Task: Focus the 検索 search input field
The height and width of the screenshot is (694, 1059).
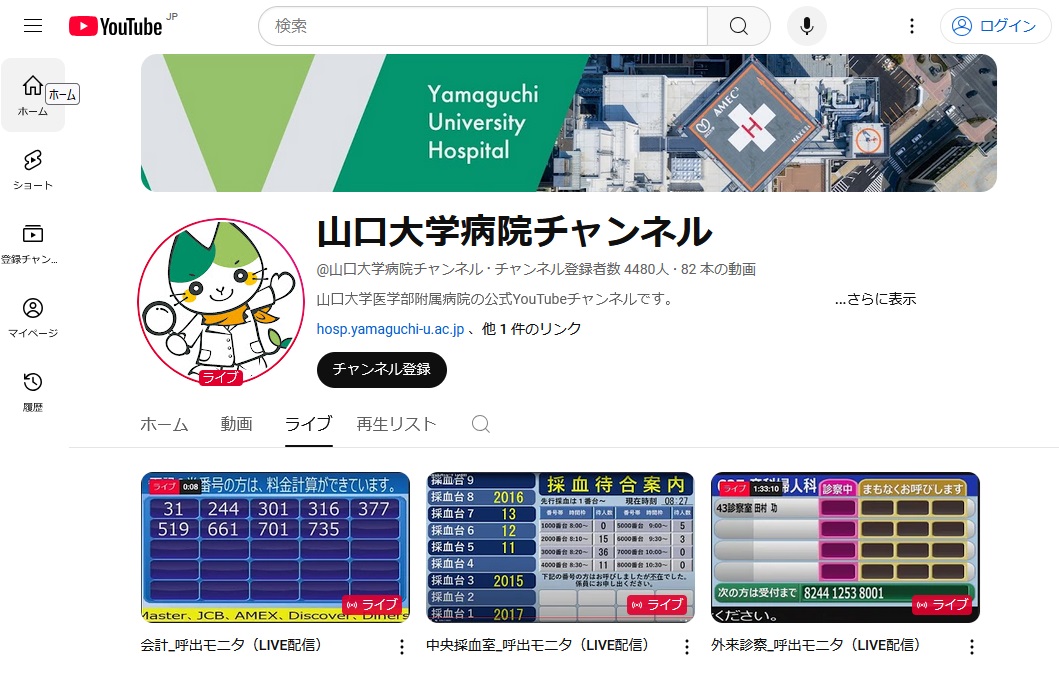Action: tap(484, 26)
